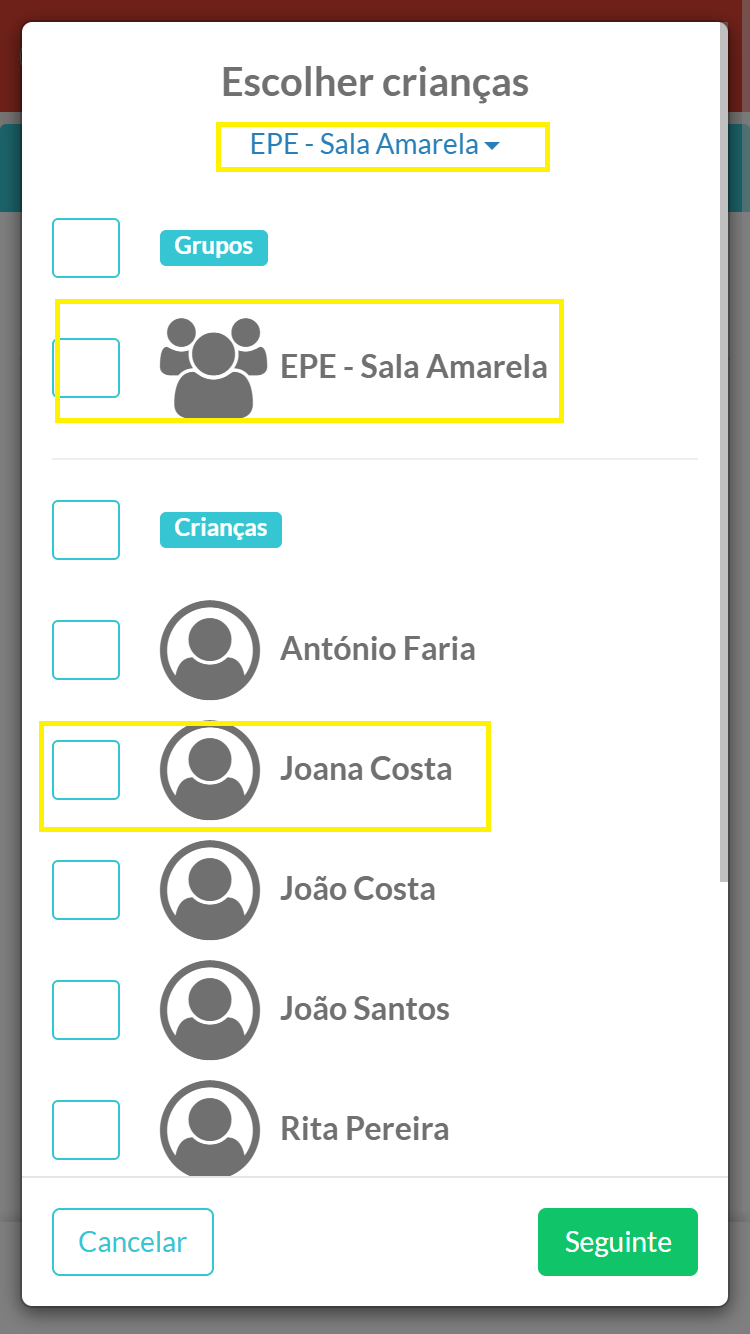Click the Cancelar button
Screen dimensions: 750x1334
tap(133, 1242)
